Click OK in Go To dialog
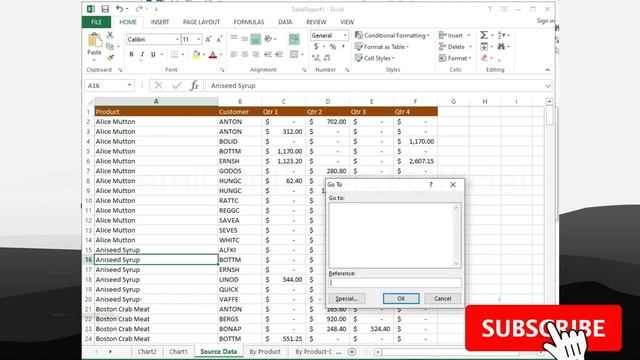The height and width of the screenshot is (360, 640). [401, 299]
